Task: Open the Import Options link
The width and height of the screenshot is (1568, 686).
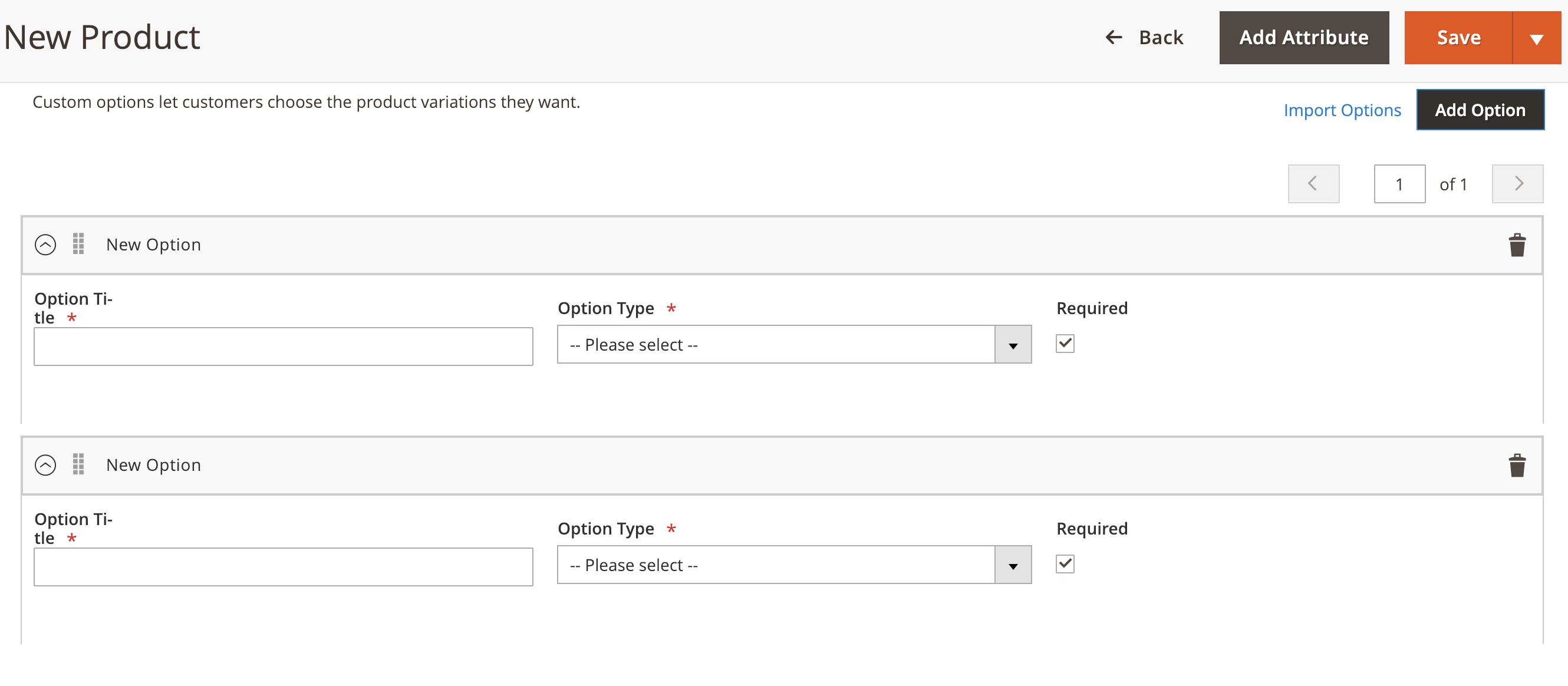Action: pyautogui.click(x=1342, y=110)
